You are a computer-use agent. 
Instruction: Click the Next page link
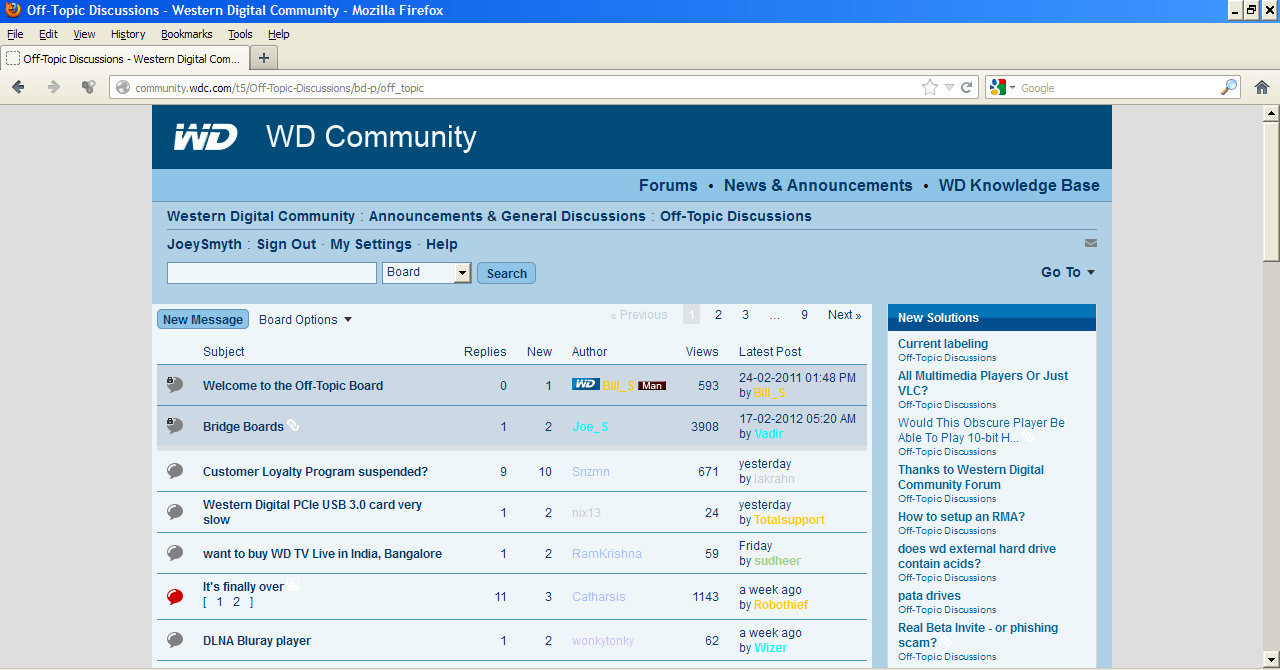tap(844, 315)
